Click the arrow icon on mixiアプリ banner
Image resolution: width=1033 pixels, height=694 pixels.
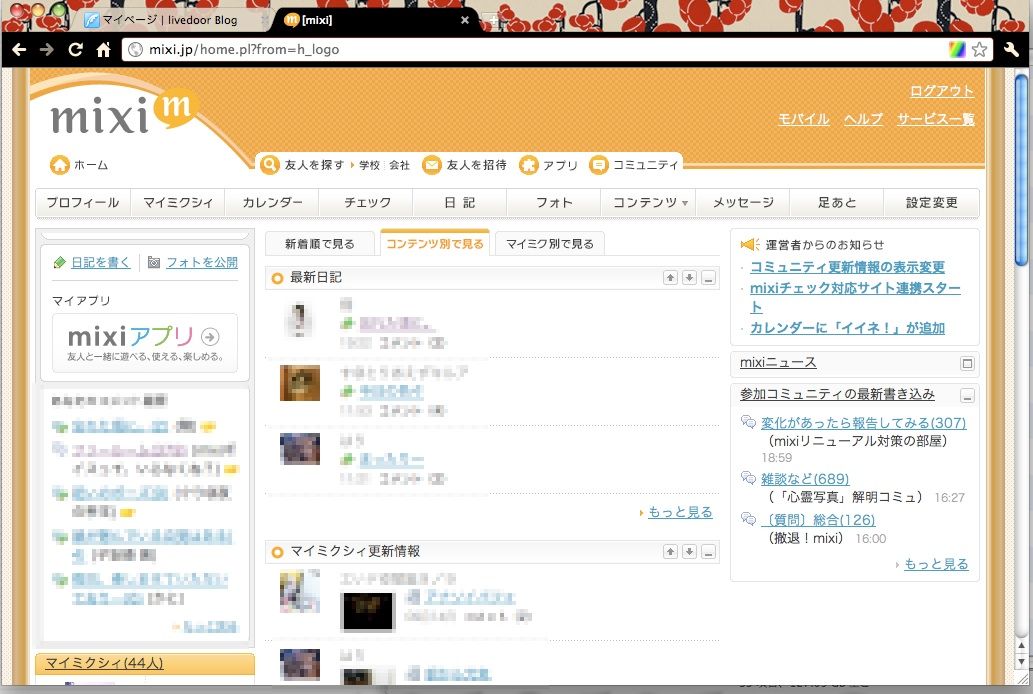(210, 337)
